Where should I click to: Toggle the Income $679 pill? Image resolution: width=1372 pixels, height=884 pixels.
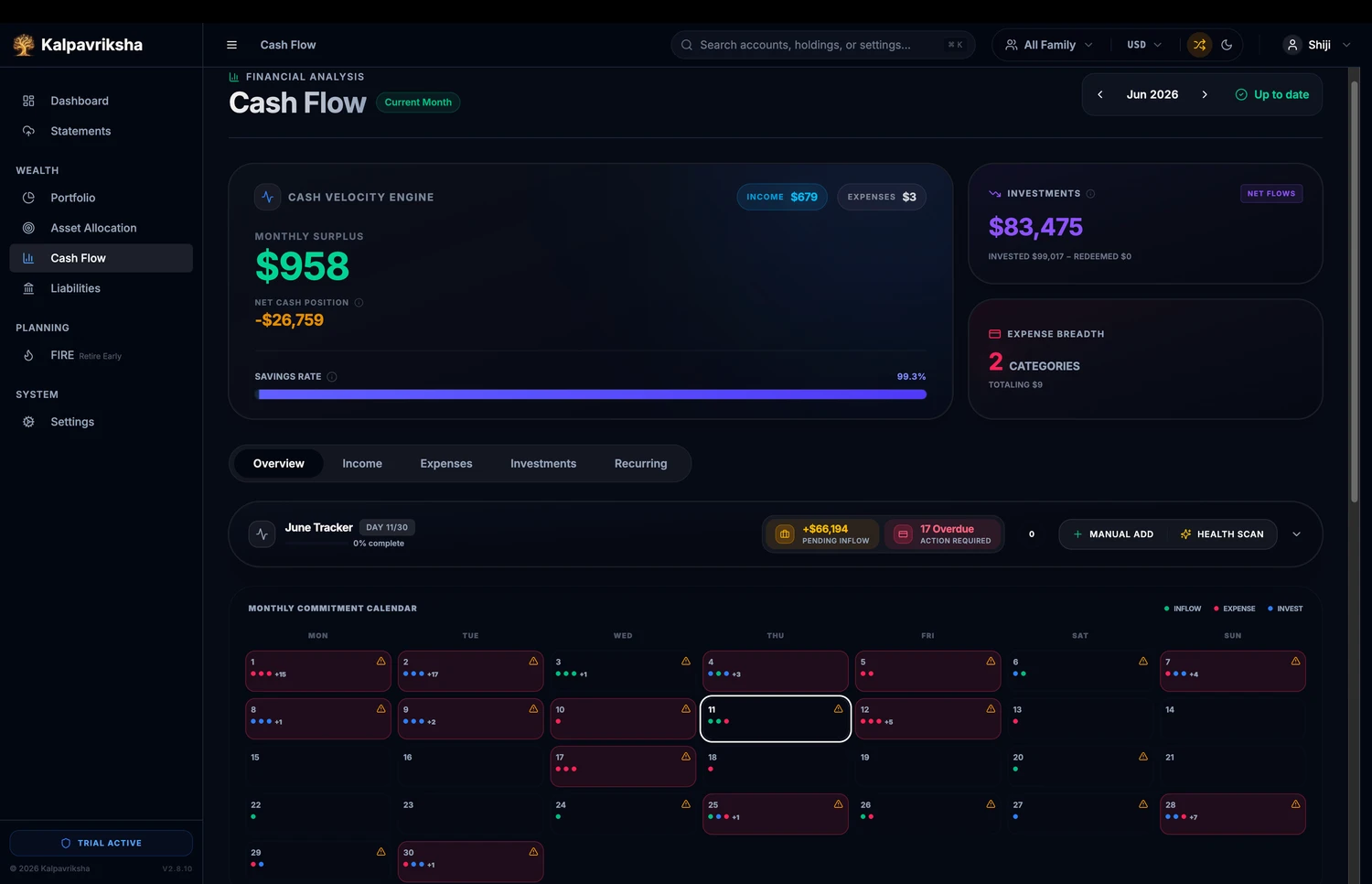coord(782,197)
